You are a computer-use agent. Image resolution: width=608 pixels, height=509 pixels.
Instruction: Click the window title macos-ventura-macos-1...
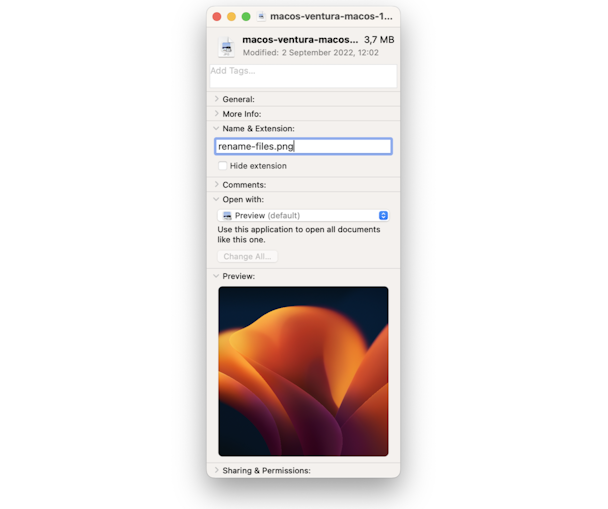click(x=332, y=16)
